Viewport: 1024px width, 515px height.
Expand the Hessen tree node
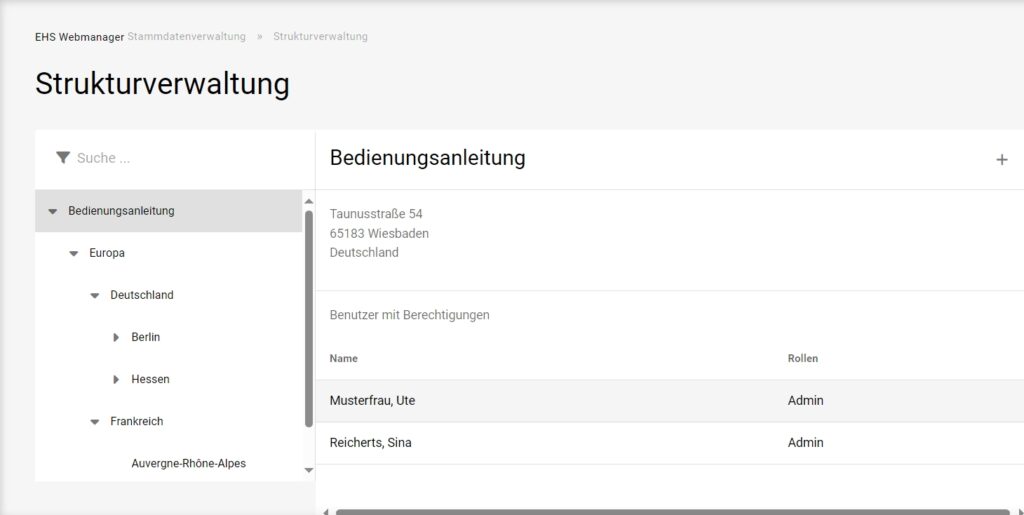point(116,380)
